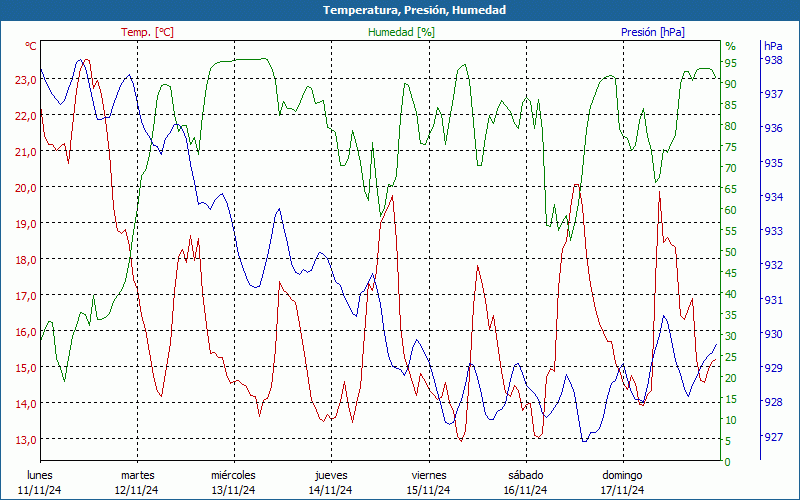Click the chart title 'Temperatura, Presión, Humedad'

414,10
